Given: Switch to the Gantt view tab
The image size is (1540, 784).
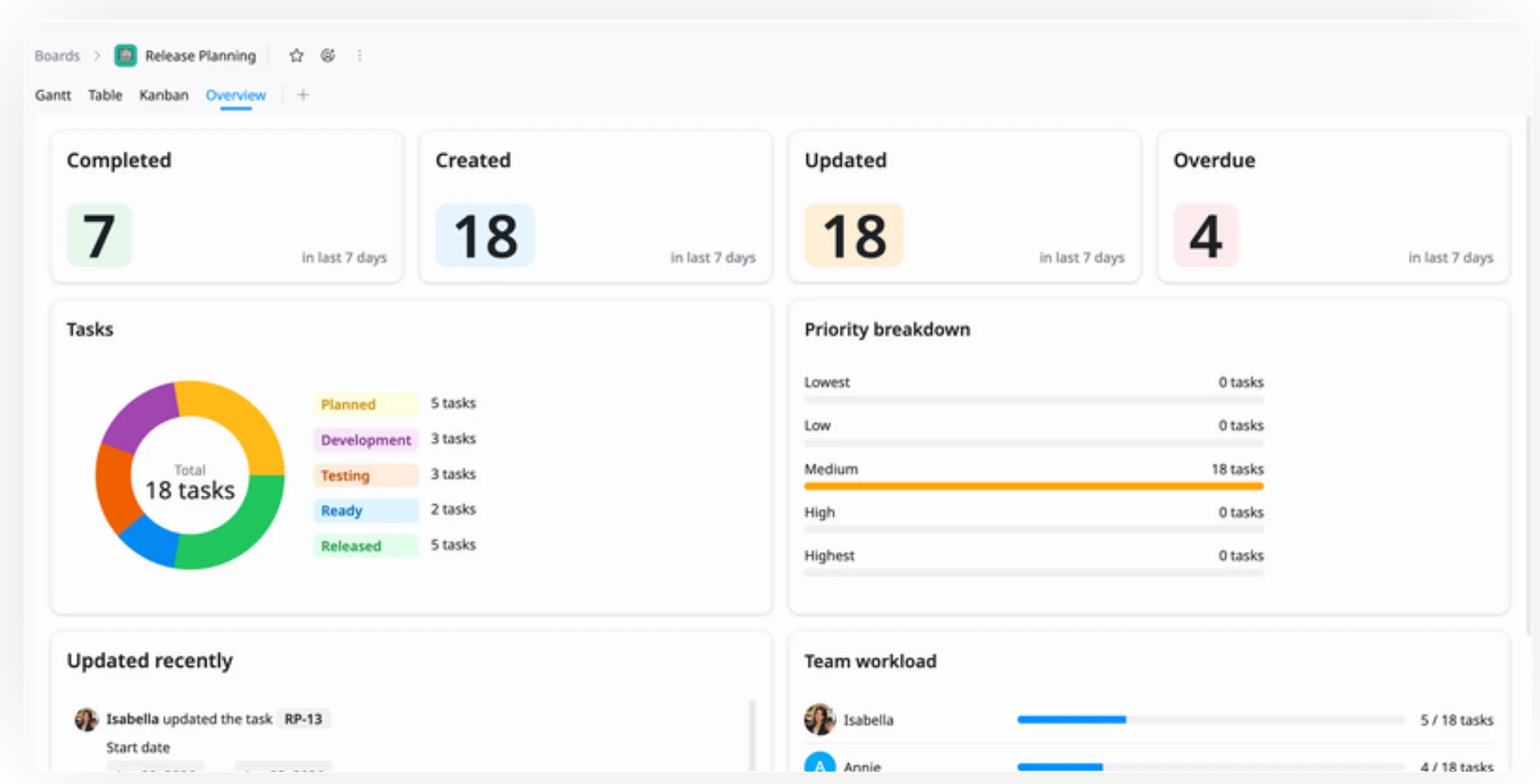Looking at the screenshot, I should point(53,95).
